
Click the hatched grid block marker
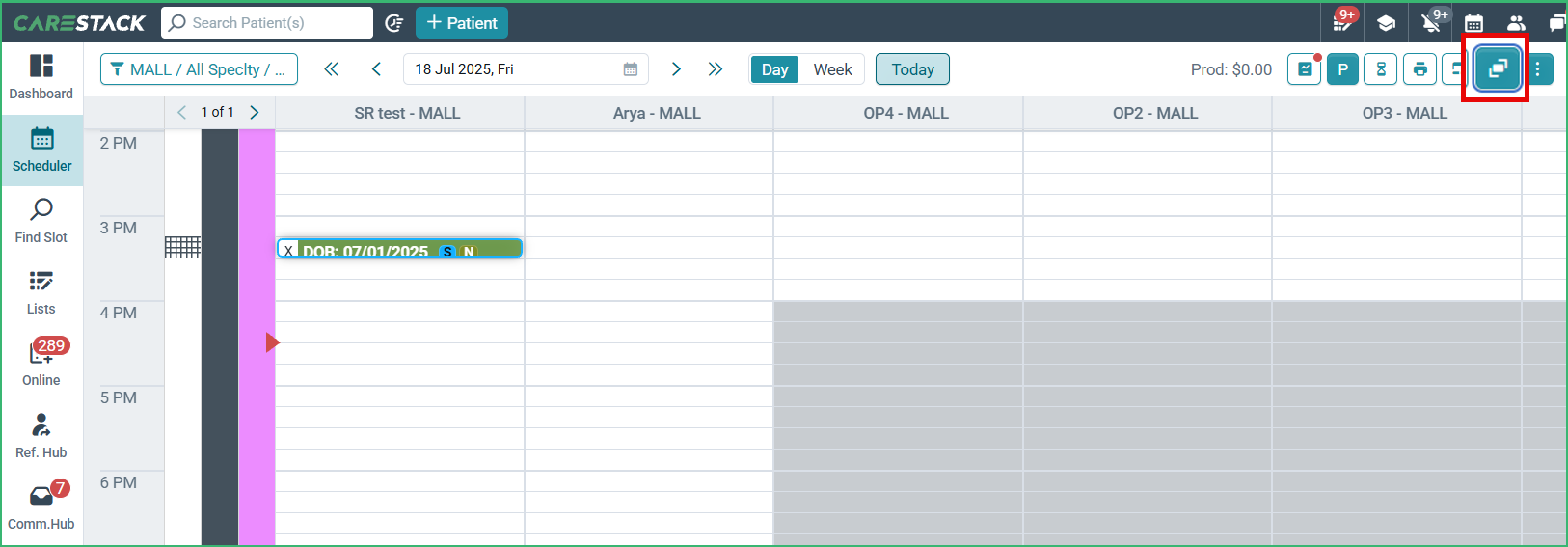(182, 247)
